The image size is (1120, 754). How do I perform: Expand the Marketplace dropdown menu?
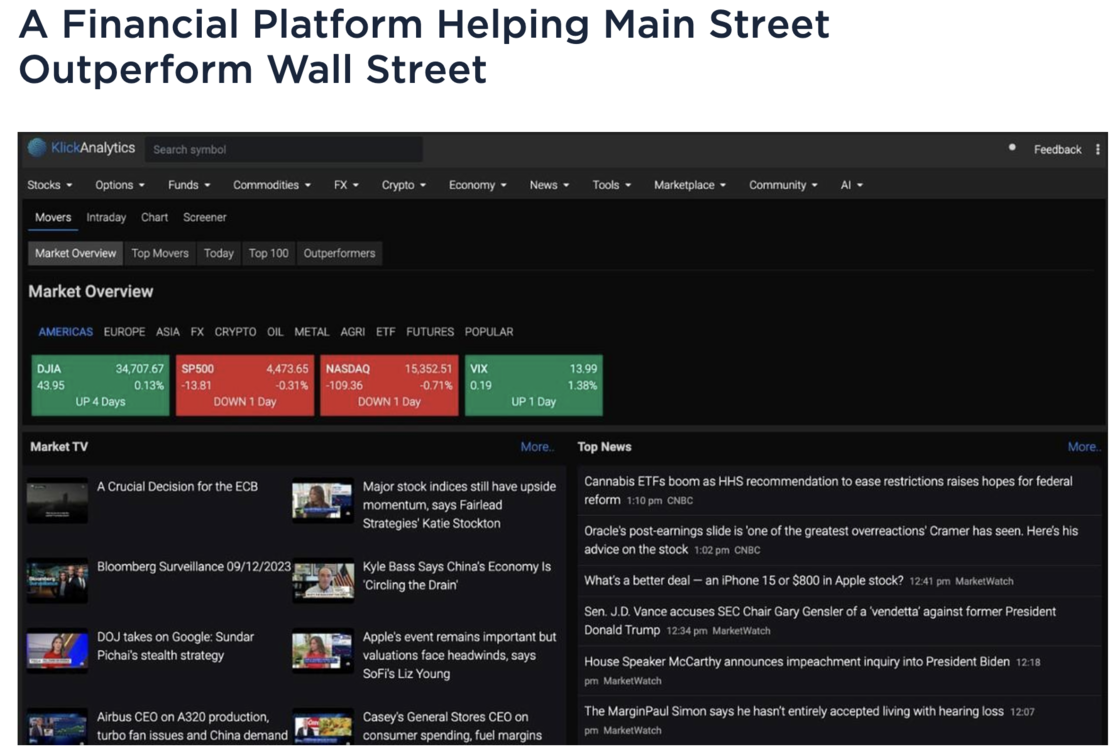690,185
